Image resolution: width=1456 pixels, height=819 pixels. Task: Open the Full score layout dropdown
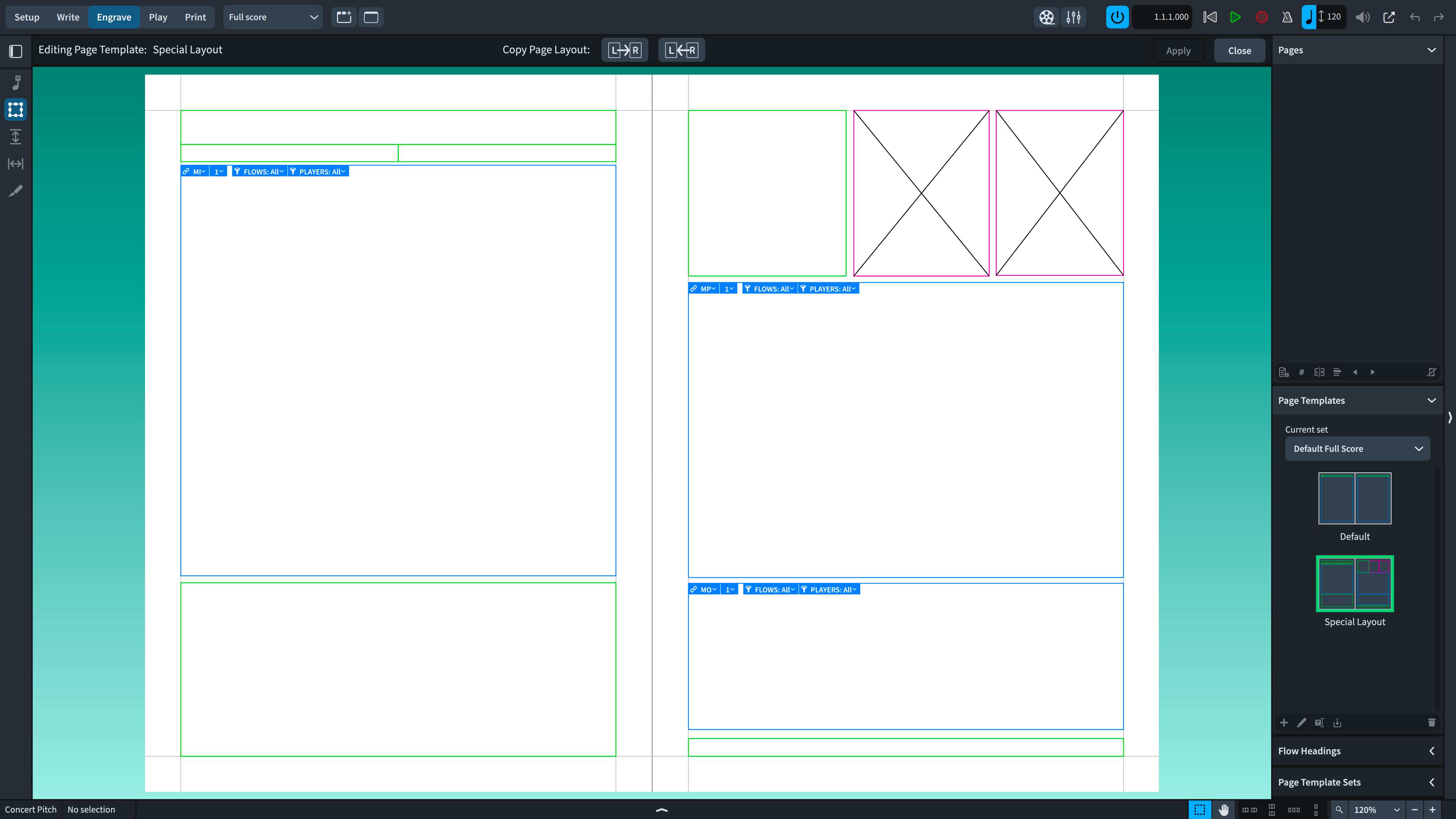tap(273, 17)
